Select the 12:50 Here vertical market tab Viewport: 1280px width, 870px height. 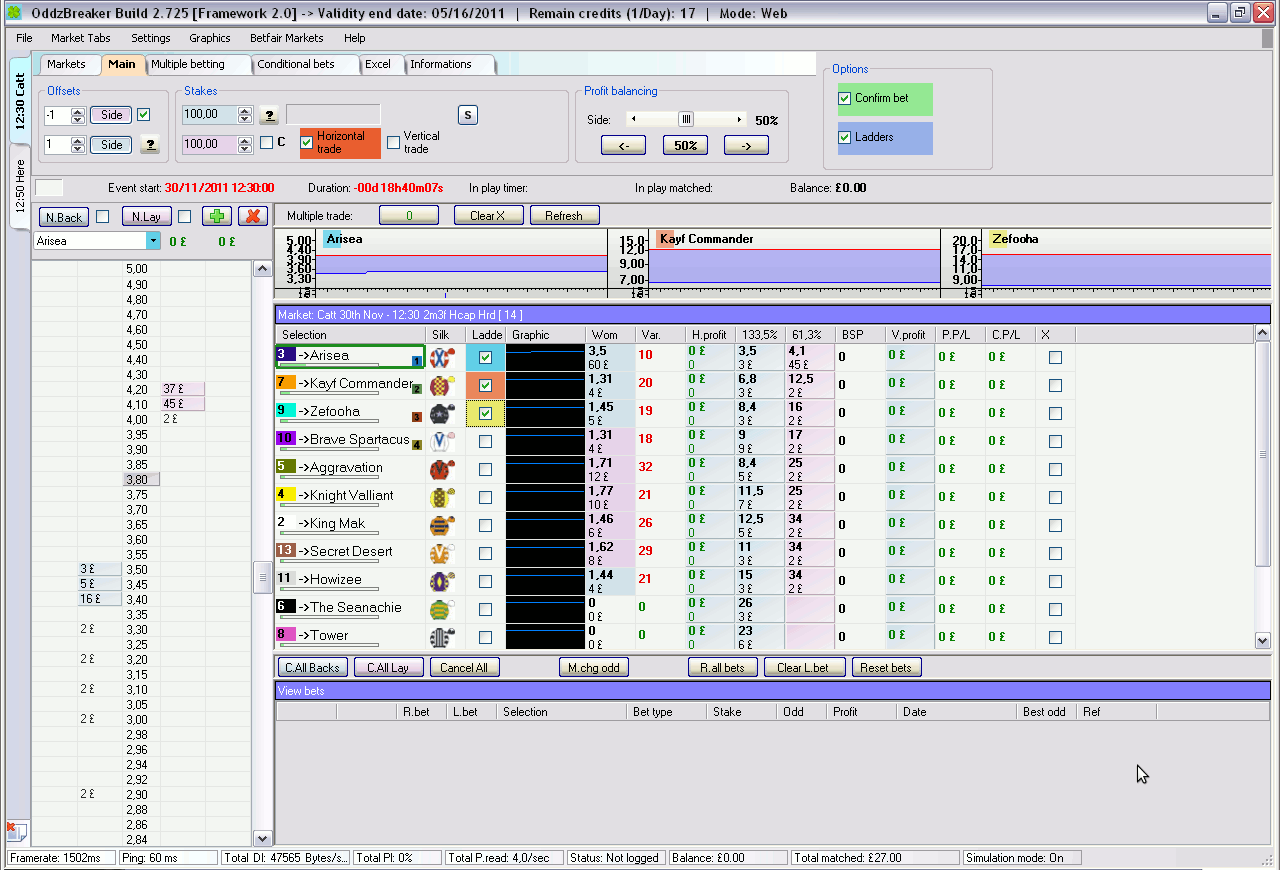click(x=19, y=186)
